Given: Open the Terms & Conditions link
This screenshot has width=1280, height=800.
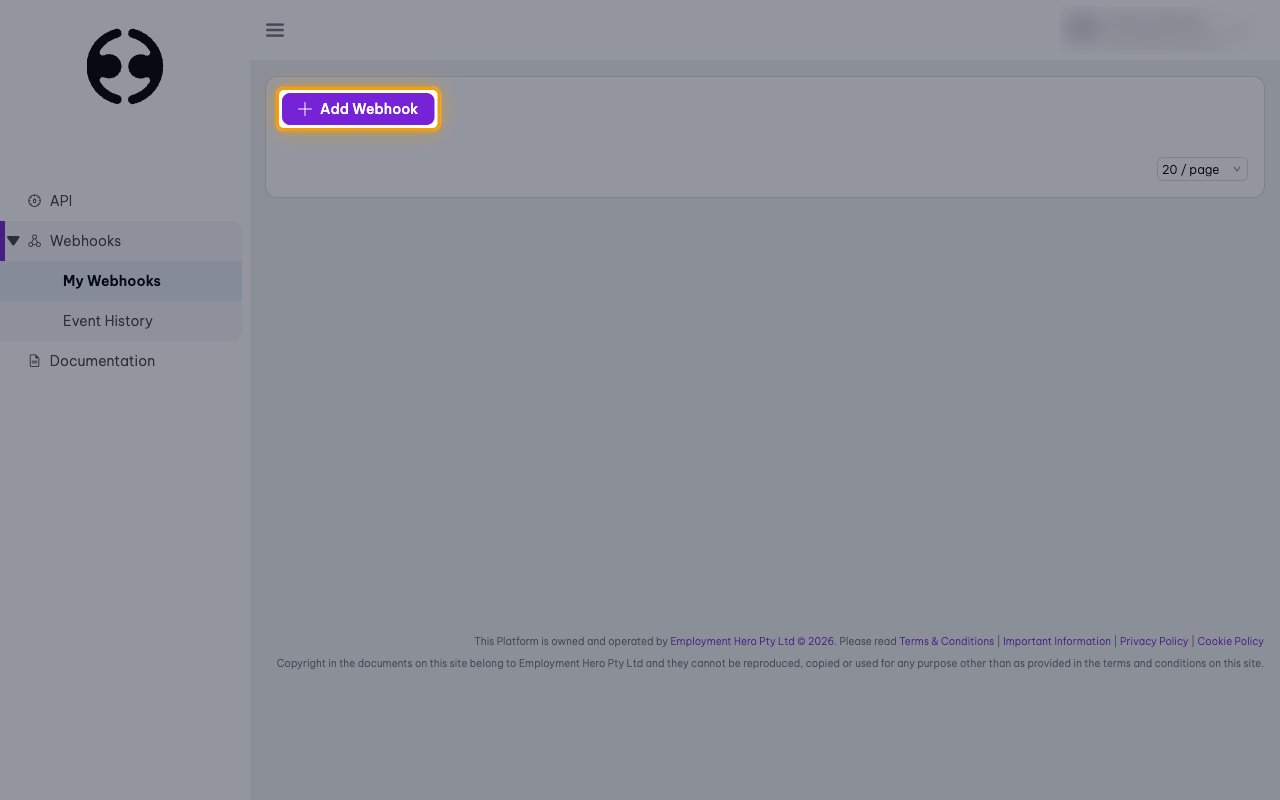Looking at the screenshot, I should [x=946, y=641].
